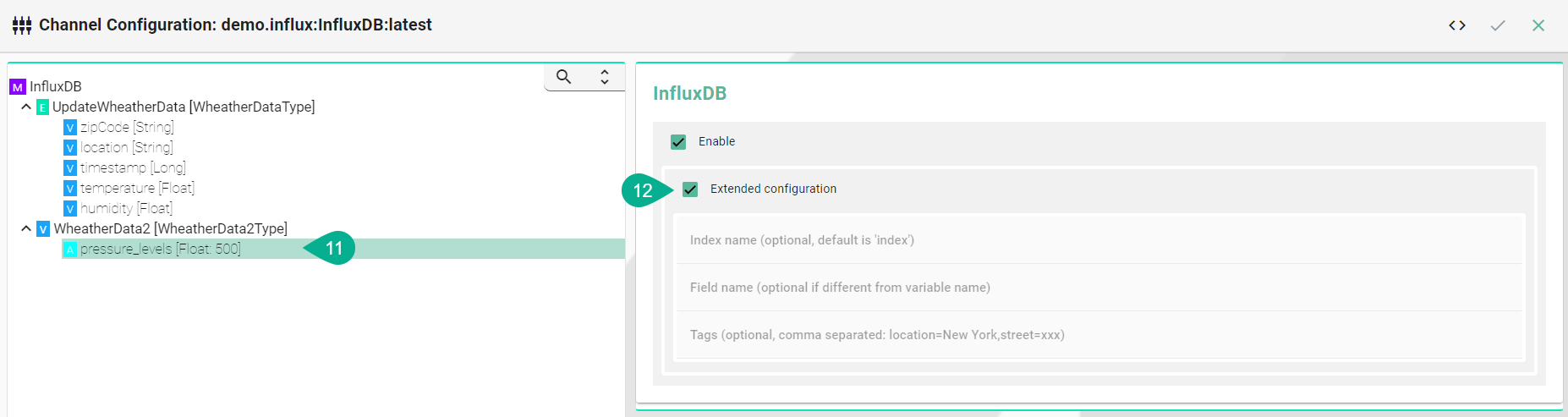This screenshot has height=417, width=1568.
Task: Click the Field name input field
Action: (1099, 288)
